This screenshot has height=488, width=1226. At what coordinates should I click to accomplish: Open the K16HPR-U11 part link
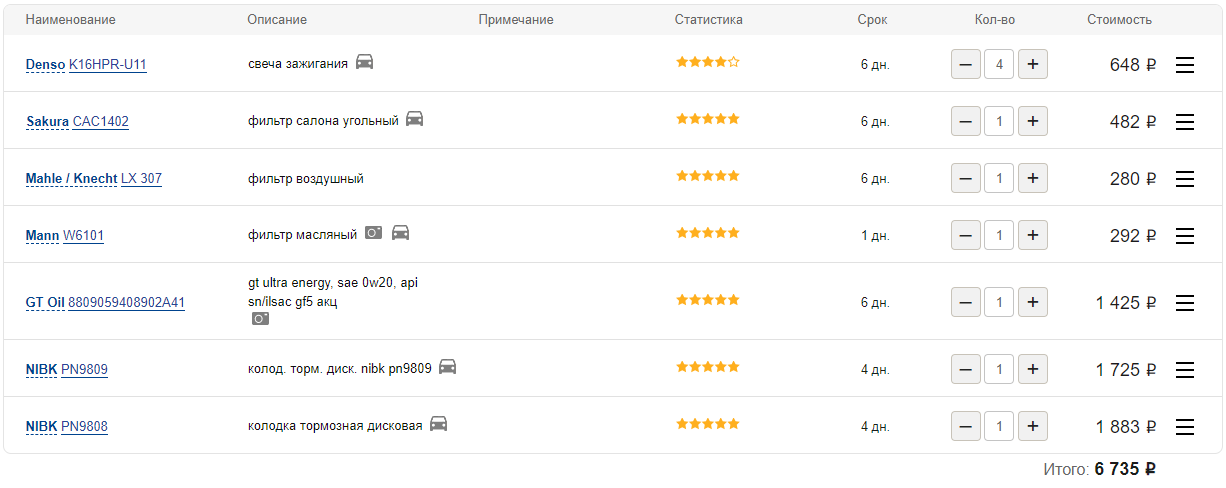click(x=108, y=65)
